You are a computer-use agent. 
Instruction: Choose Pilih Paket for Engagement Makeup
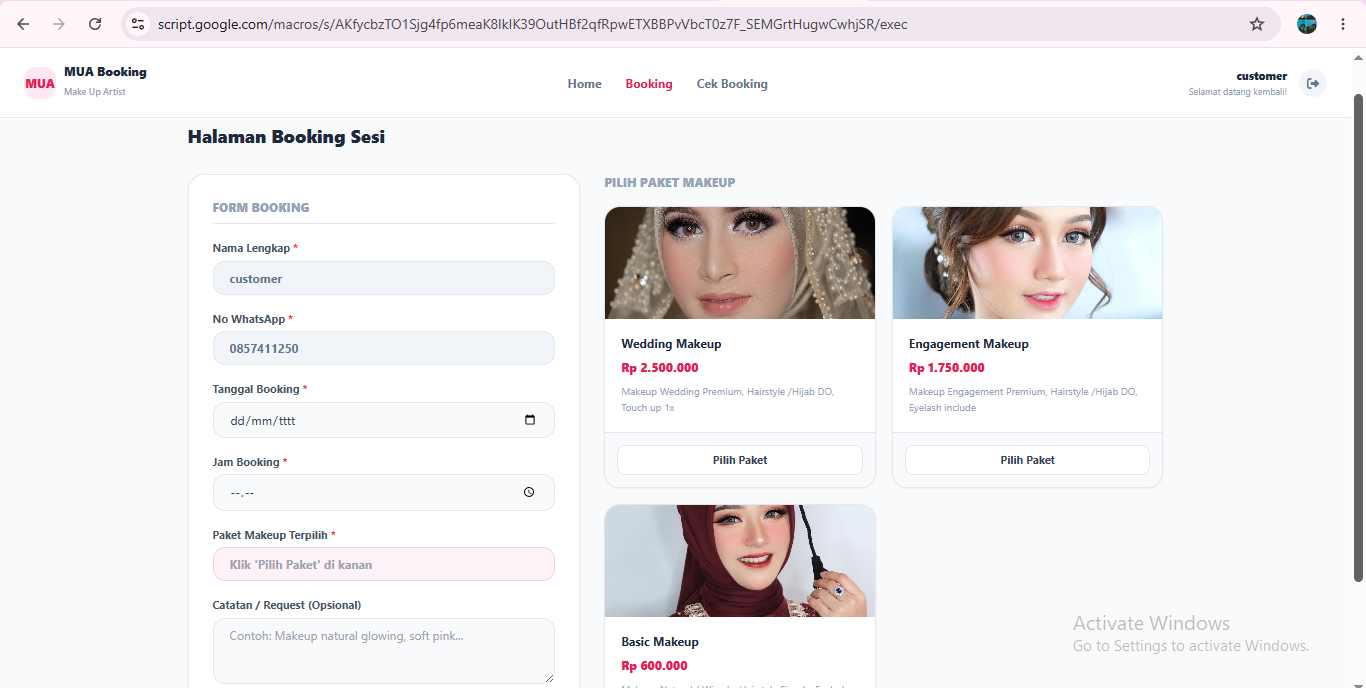pyautogui.click(x=1027, y=460)
